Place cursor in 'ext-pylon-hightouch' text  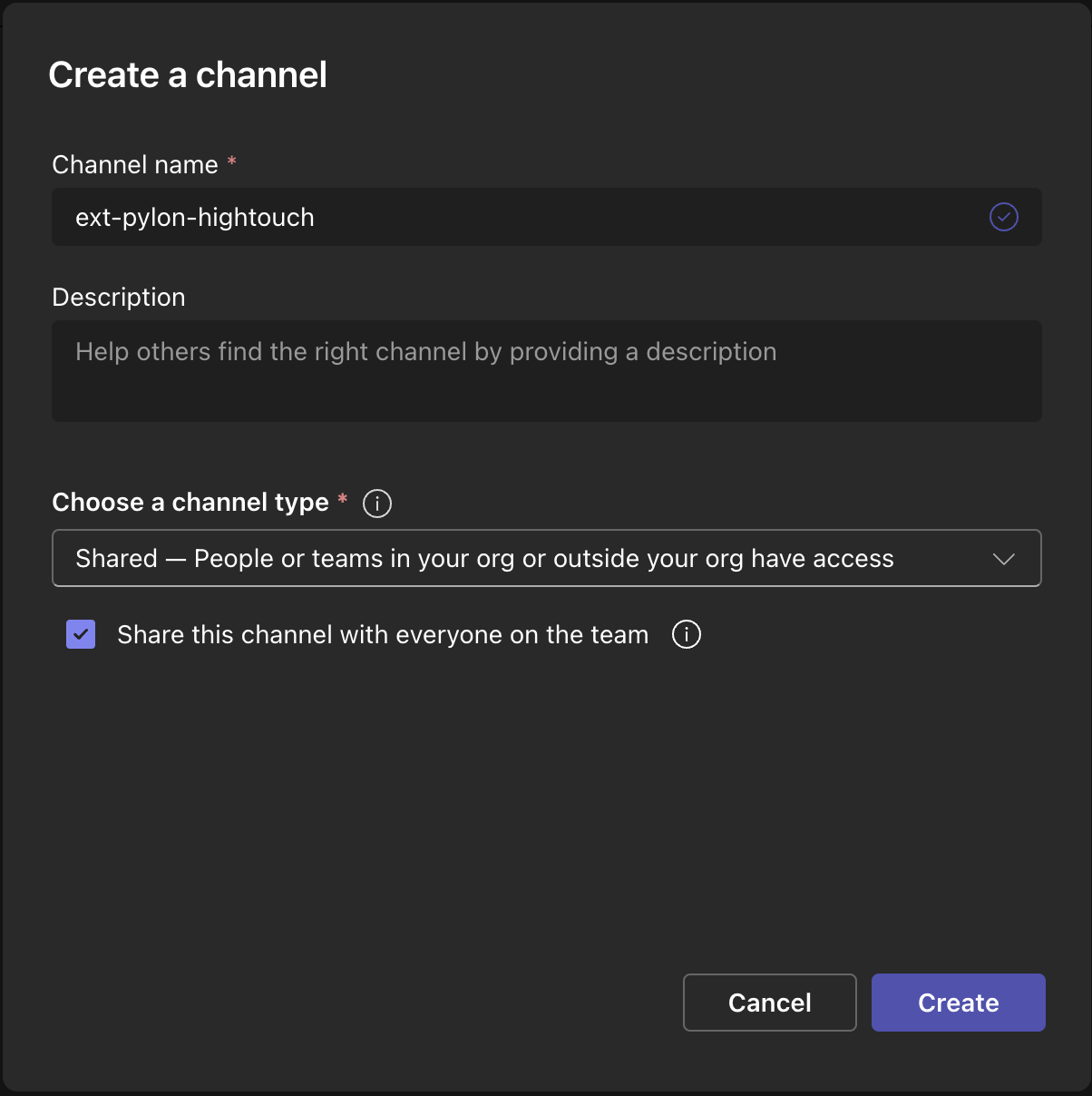click(195, 218)
